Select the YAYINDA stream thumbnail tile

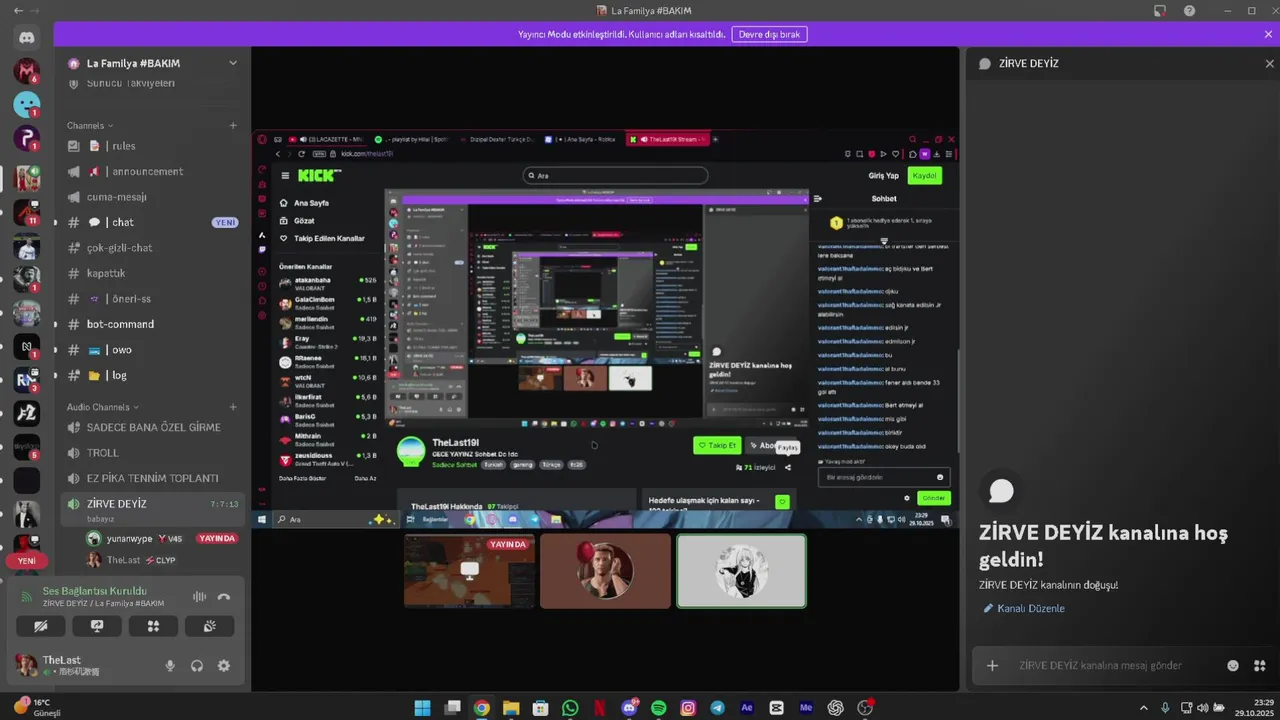(x=469, y=570)
